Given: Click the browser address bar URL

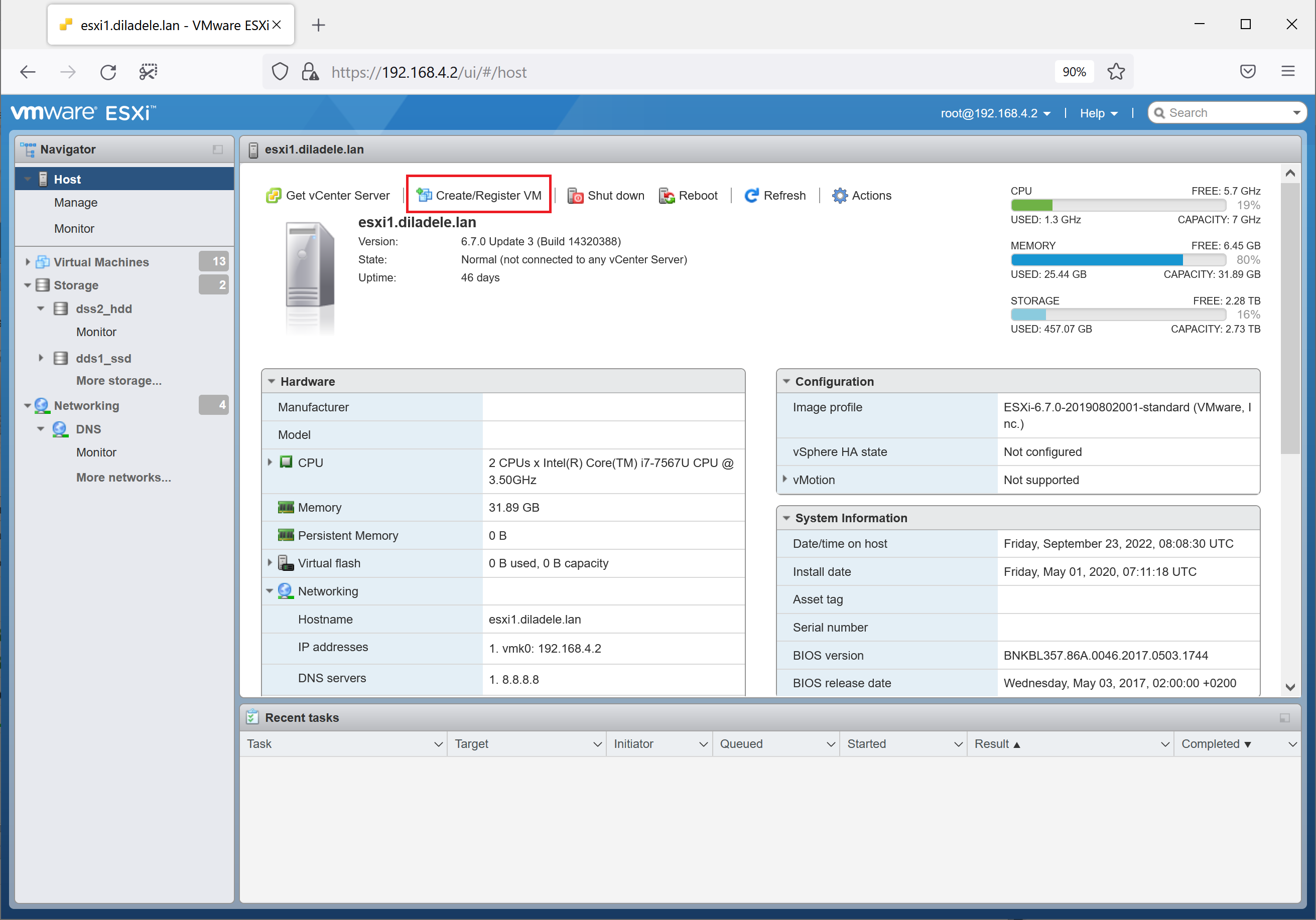Looking at the screenshot, I should (429, 73).
